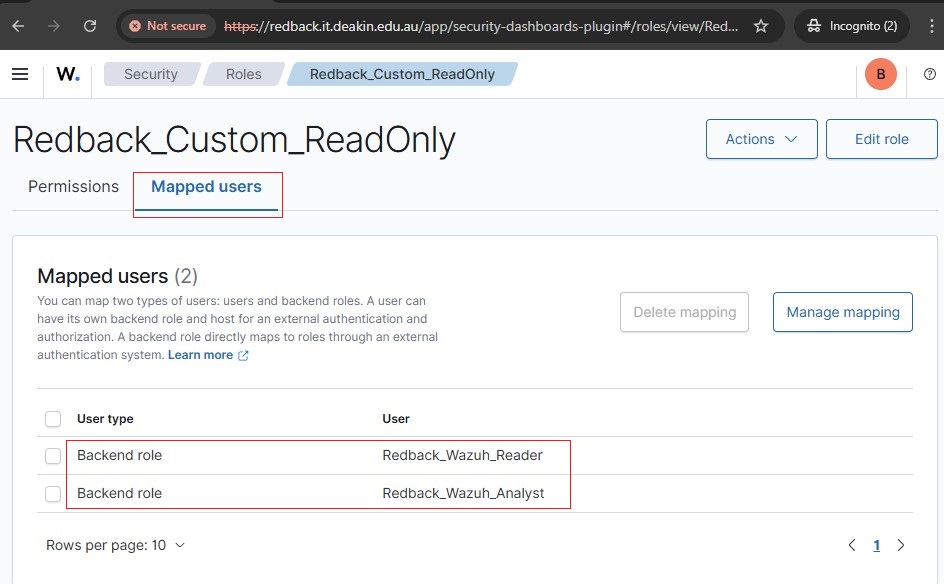Sort by the User column header
The width and height of the screenshot is (944, 584).
[x=396, y=418]
